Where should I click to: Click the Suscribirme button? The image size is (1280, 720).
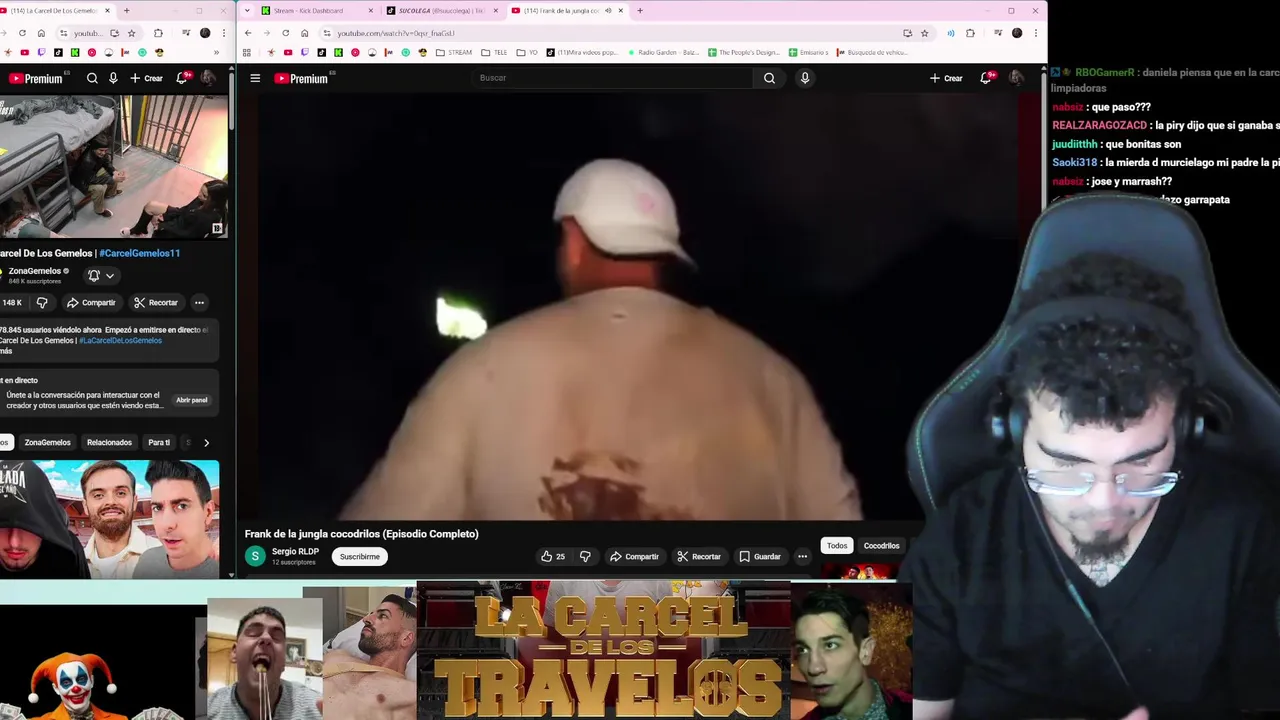click(360, 556)
